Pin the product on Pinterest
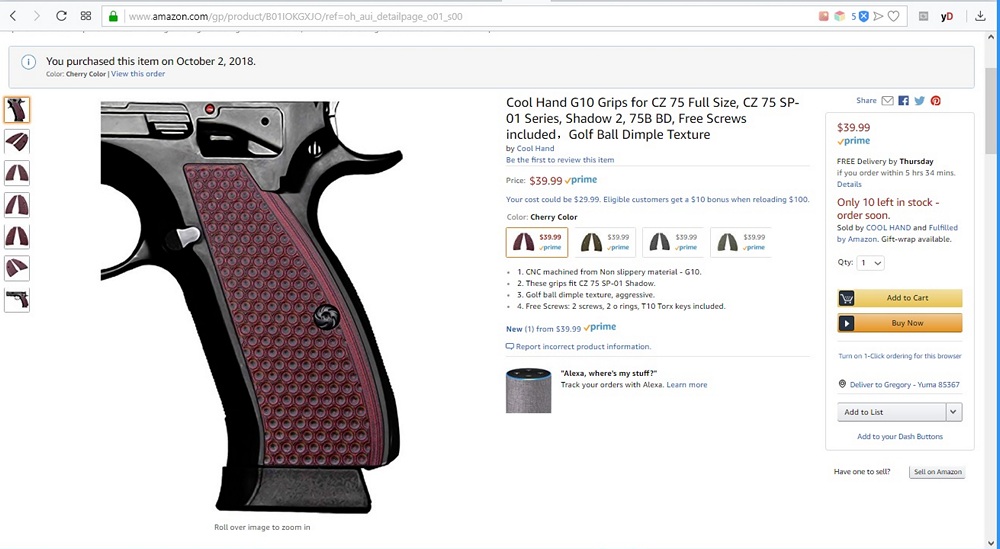 936,101
